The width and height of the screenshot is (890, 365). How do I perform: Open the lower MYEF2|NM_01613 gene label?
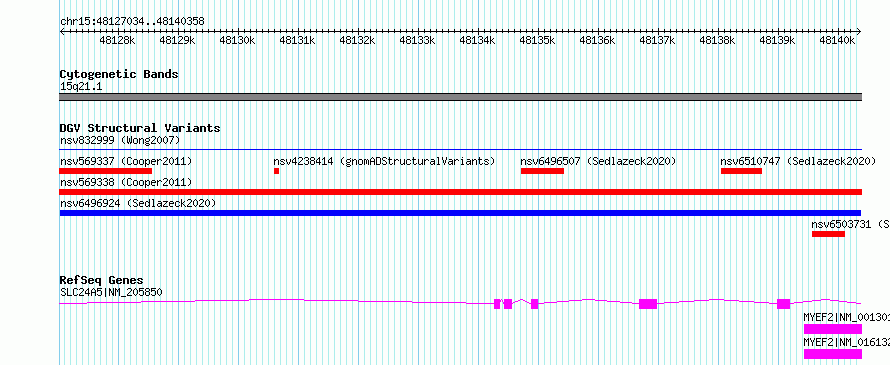846,342
